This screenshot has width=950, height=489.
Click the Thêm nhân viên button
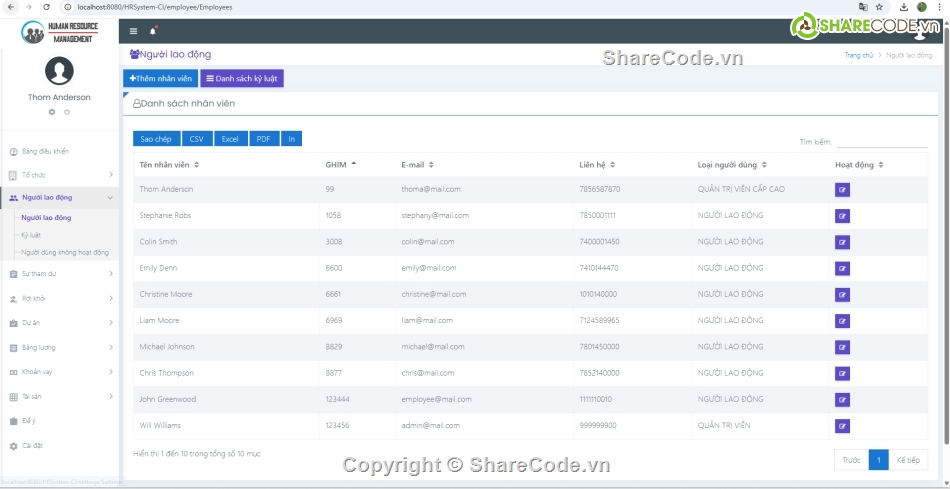161,79
